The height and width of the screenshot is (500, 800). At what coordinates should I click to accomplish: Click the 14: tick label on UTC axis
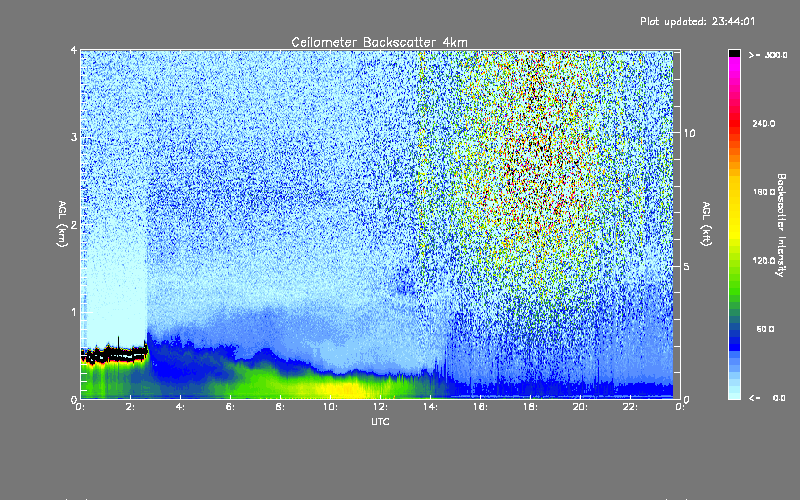430,407
